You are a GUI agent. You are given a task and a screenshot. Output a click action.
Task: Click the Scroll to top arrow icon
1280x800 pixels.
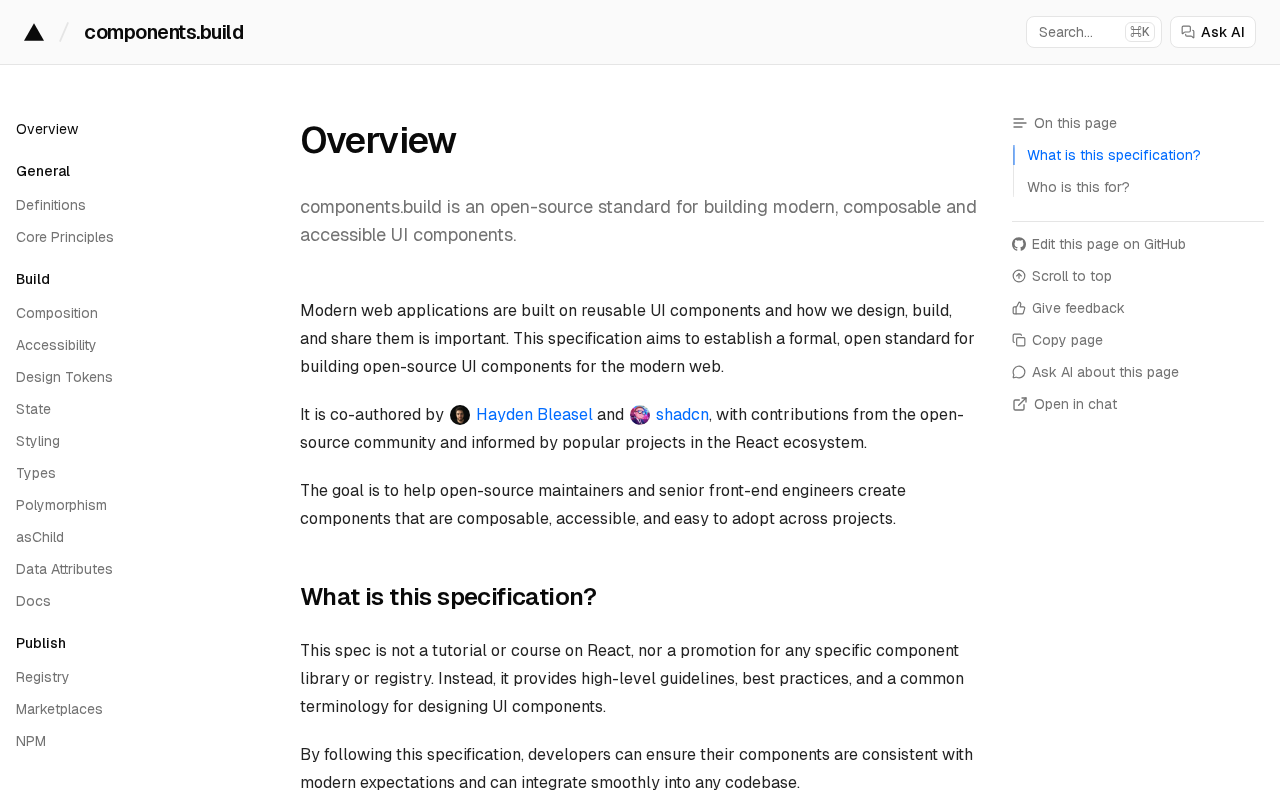pyautogui.click(x=1019, y=276)
